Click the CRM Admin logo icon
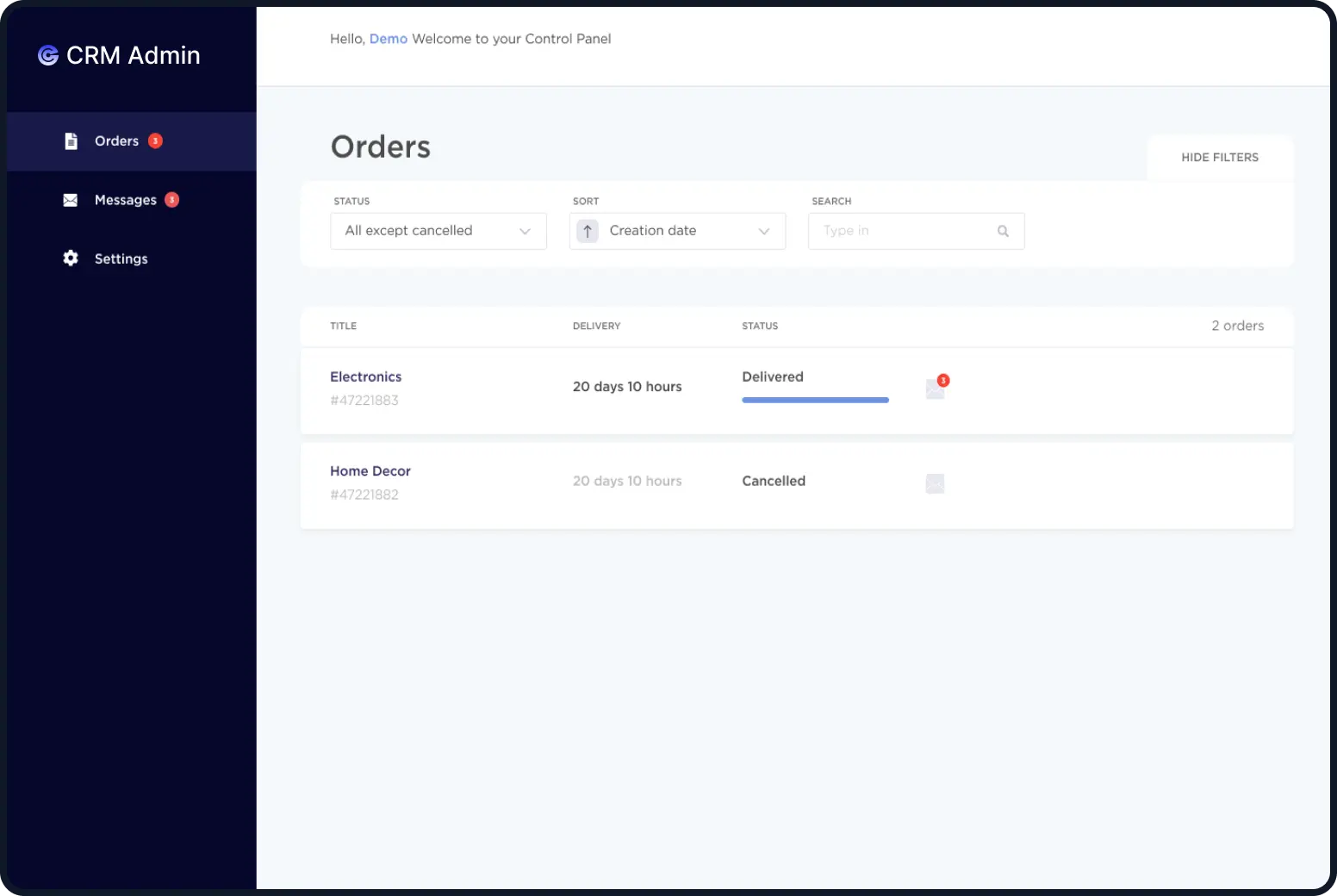This screenshot has height=896, width=1337. [x=48, y=55]
